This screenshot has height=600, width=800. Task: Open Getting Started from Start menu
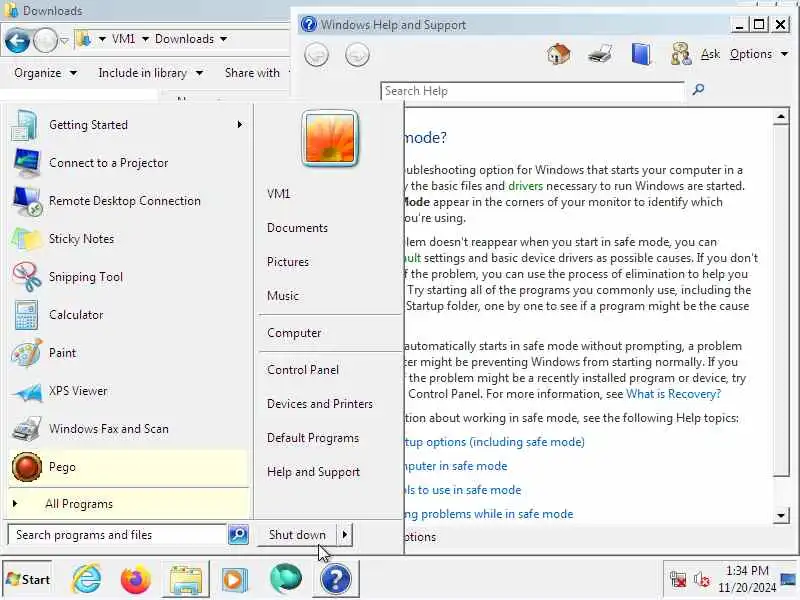coord(128,125)
